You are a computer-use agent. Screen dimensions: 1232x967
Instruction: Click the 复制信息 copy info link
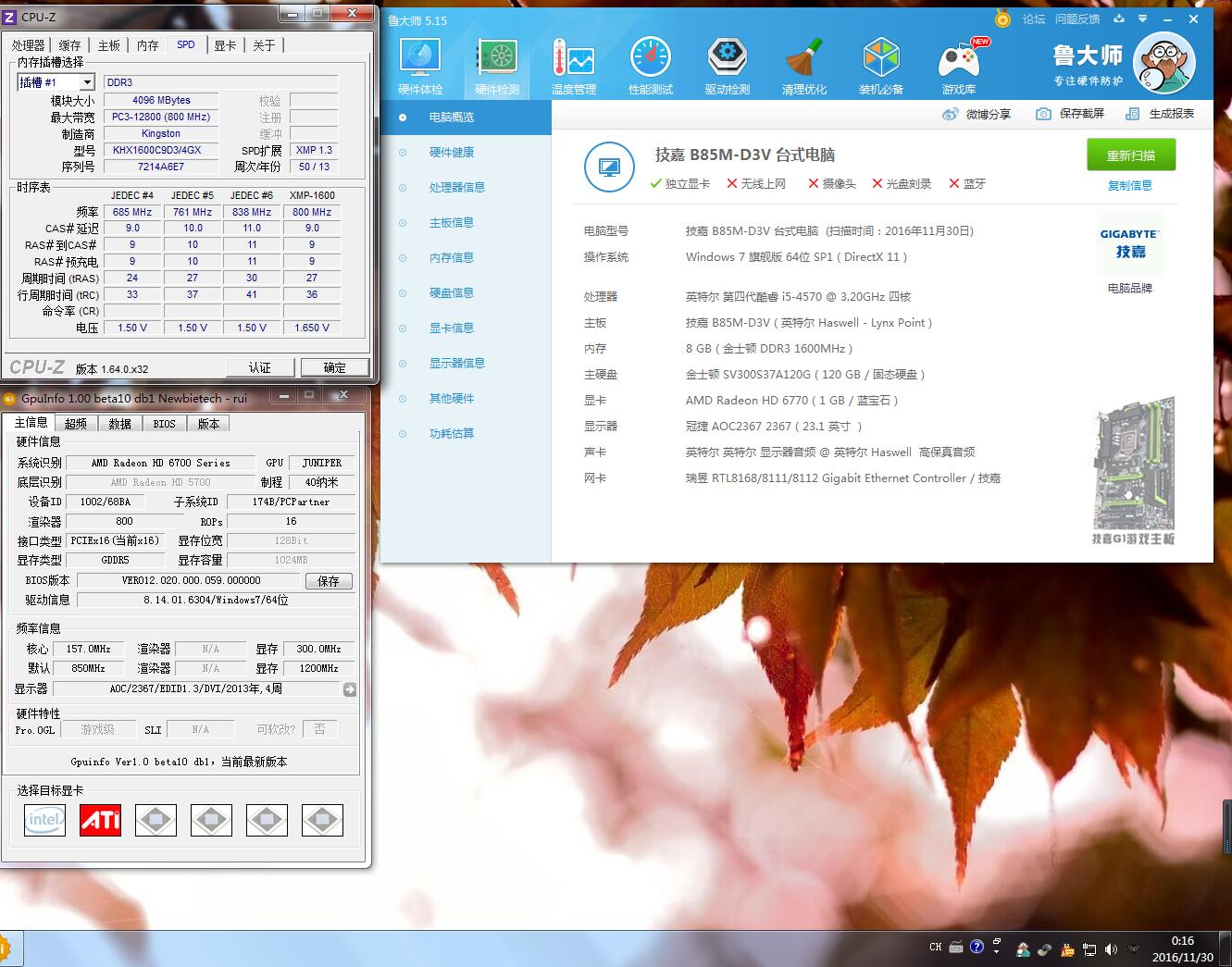(1130, 185)
